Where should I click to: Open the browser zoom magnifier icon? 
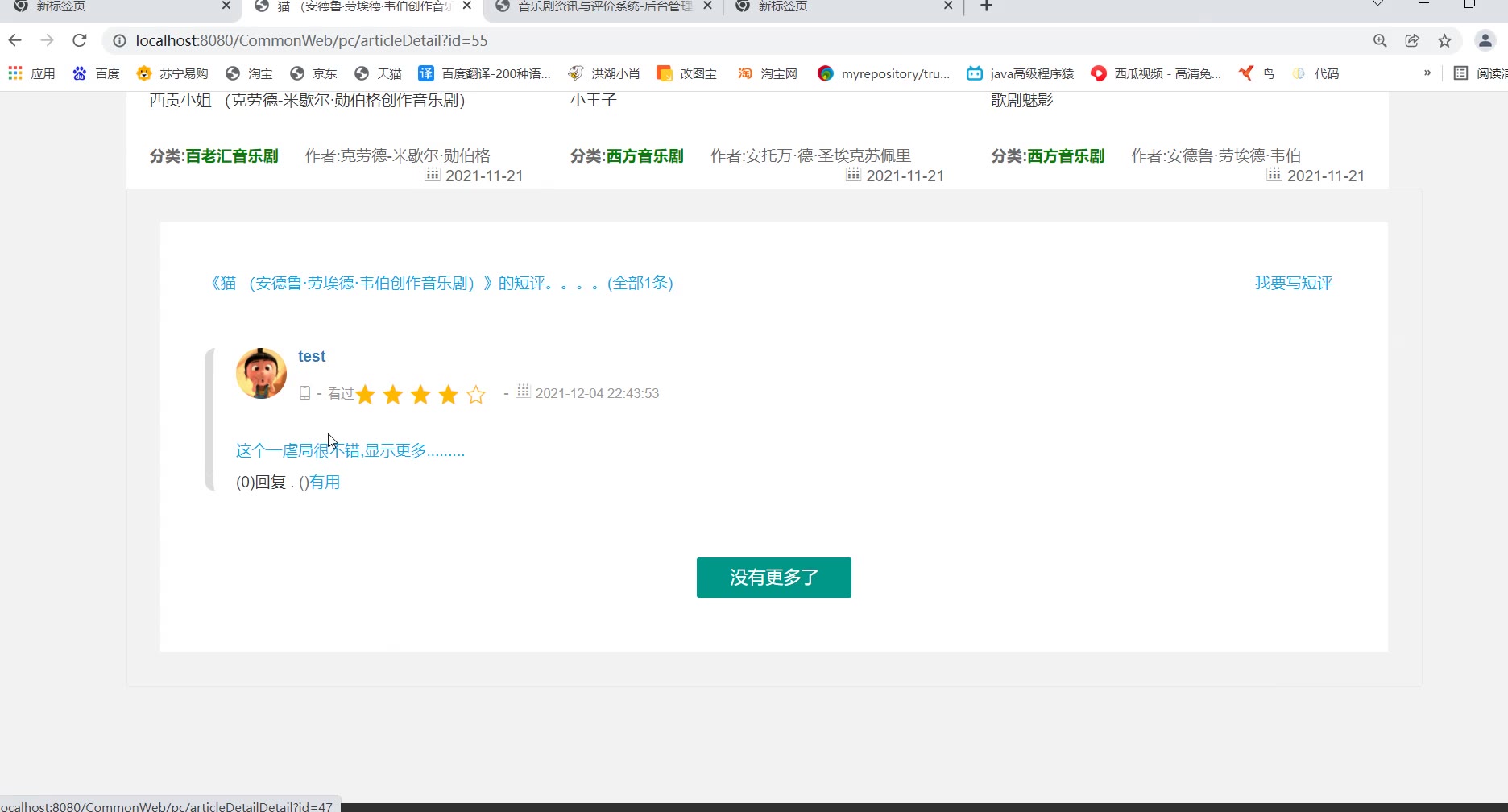(1380, 40)
